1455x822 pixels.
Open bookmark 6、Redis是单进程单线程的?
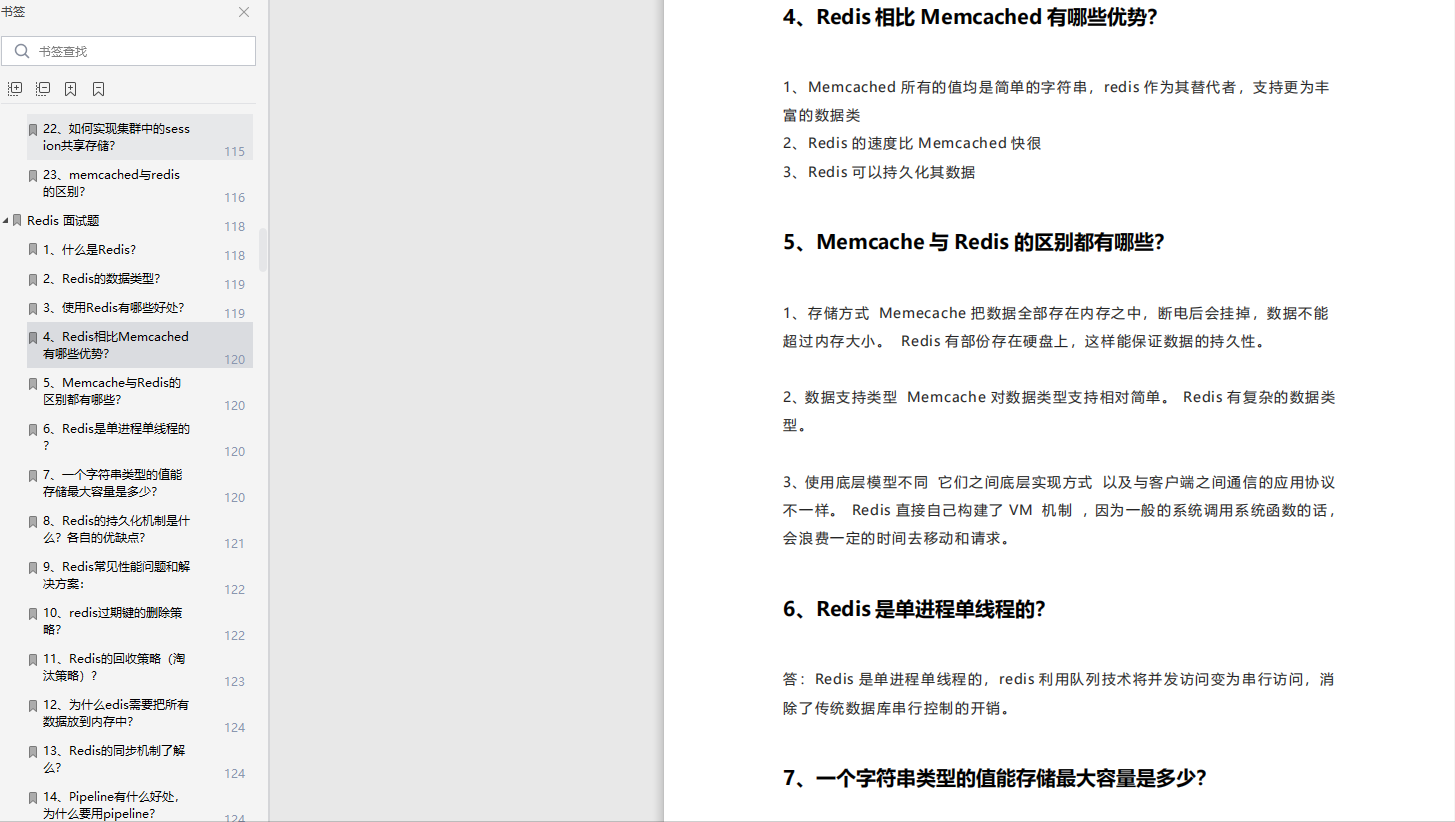tap(116, 437)
